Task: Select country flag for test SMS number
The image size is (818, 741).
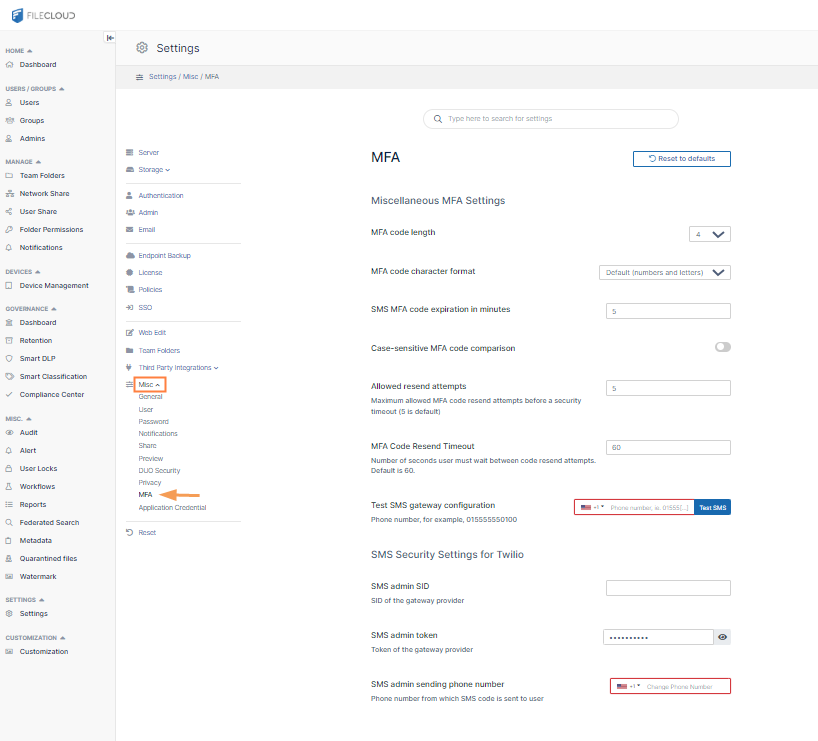Action: (590, 507)
